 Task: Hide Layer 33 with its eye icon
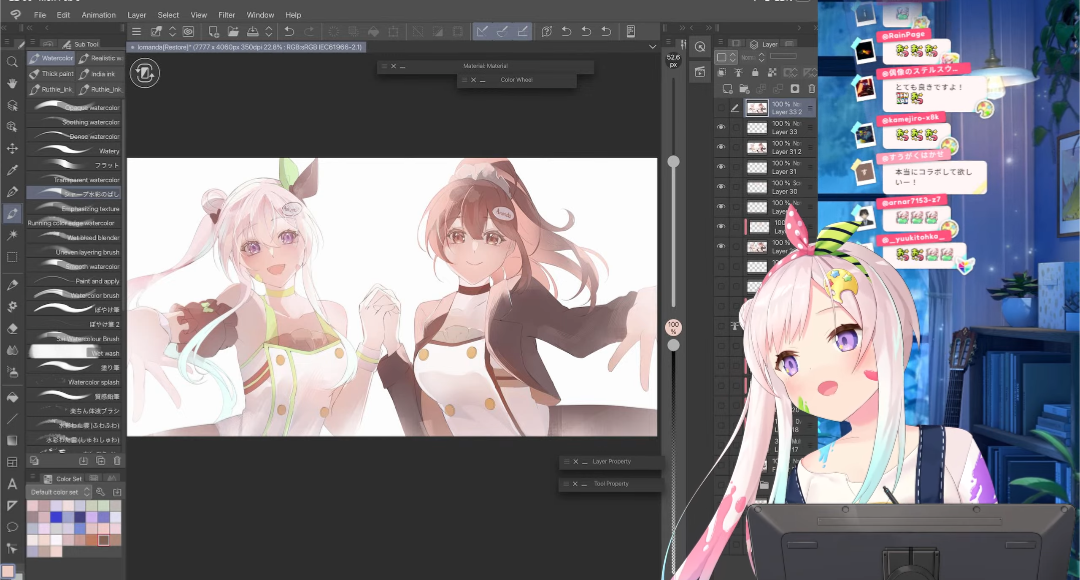tap(720, 127)
